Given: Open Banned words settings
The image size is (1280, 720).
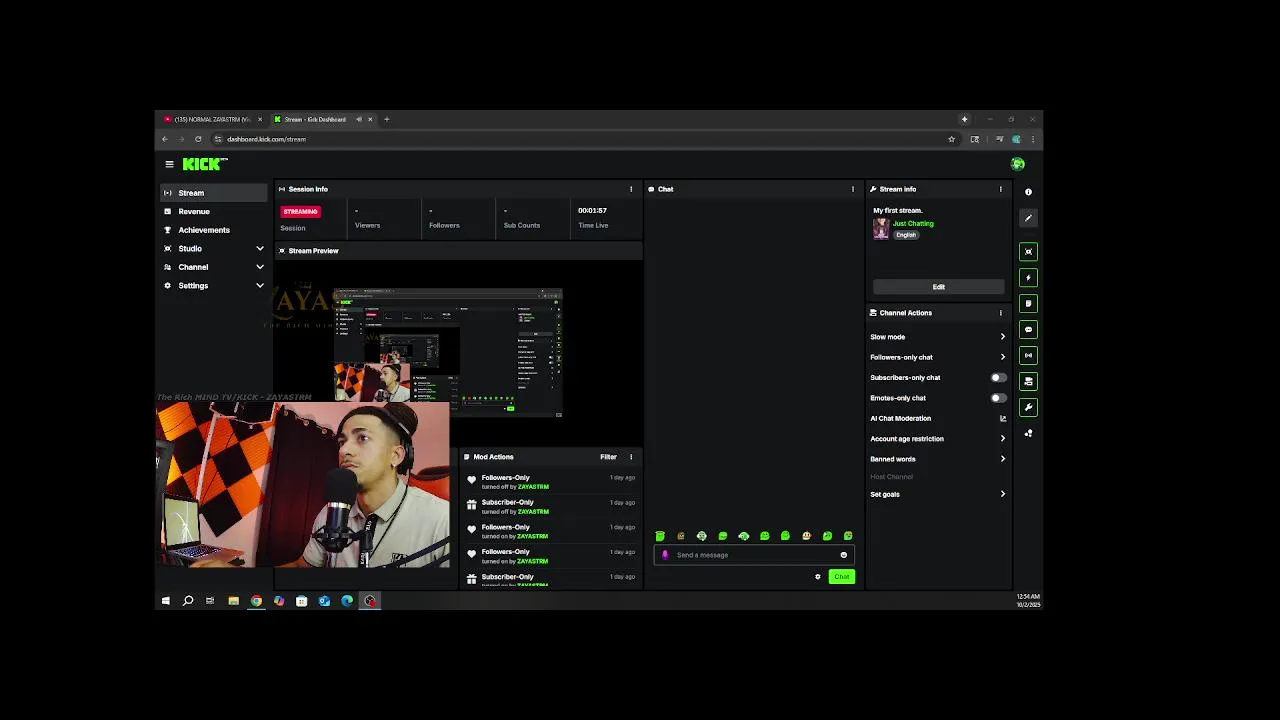Looking at the screenshot, I should coord(938,459).
